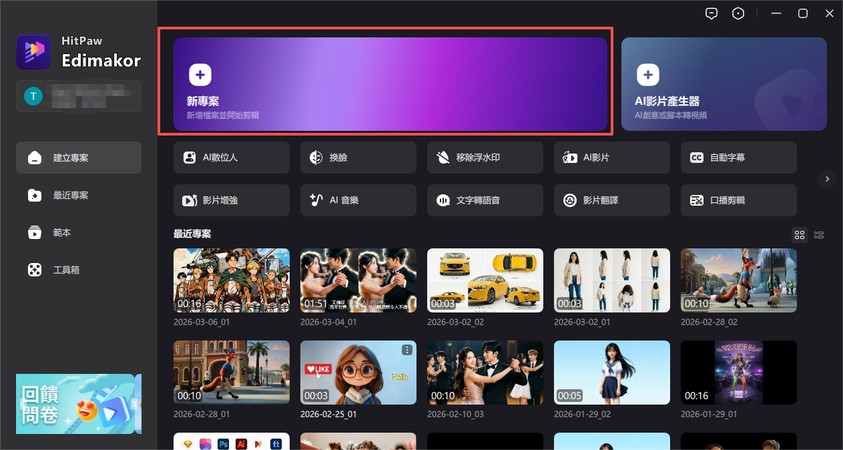This screenshot has width=843, height=450.
Task: Click the AI數位人 avatar icon
Action: [189, 158]
